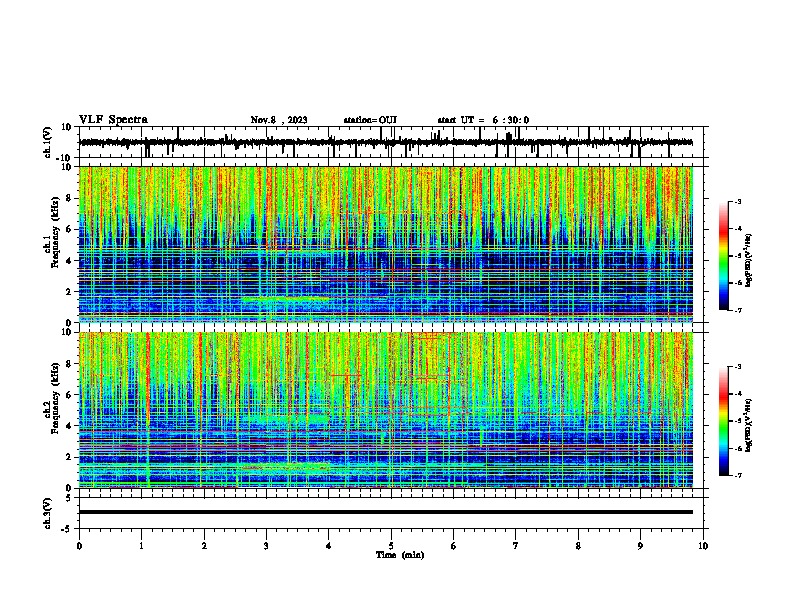The height and width of the screenshot is (612, 792).
Task: Click the "-4" label on ch.2 color scale
Action: tap(738, 394)
